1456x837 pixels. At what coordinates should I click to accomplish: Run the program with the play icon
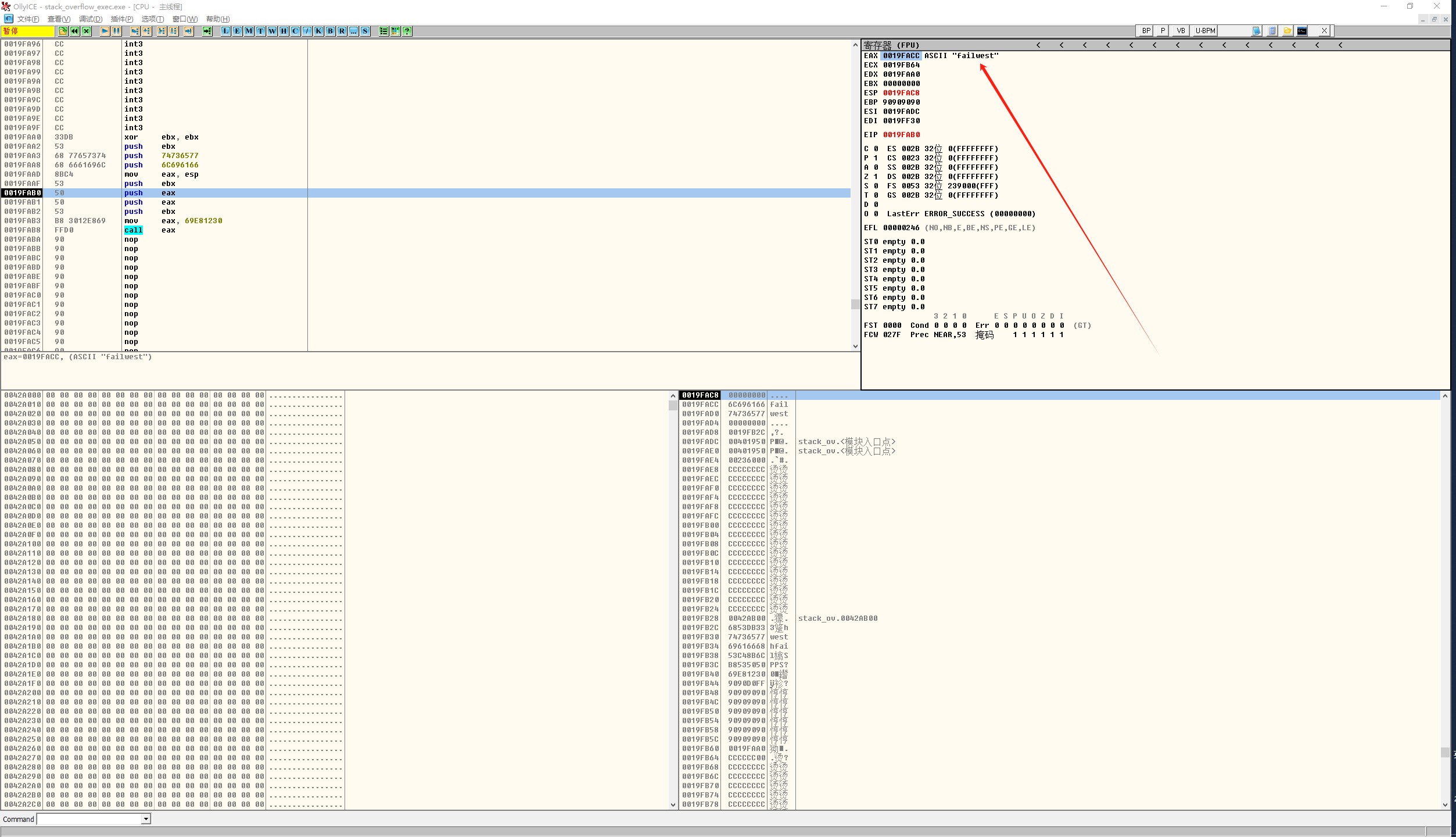point(105,31)
